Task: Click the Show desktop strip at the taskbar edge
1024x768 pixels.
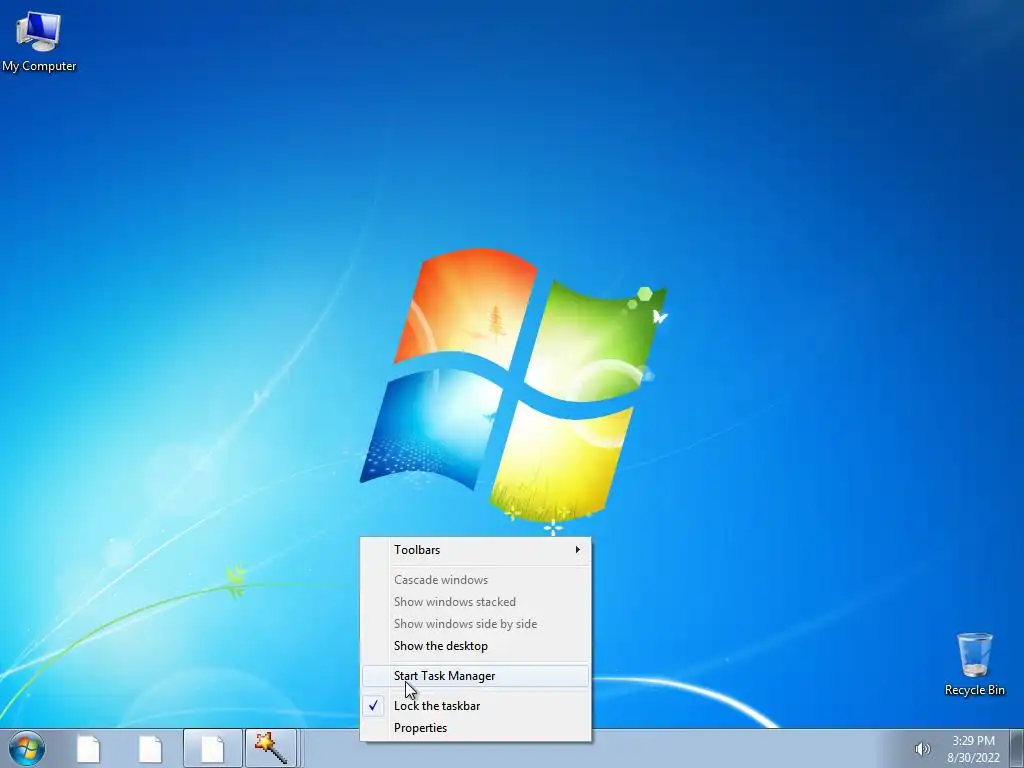Action: click(1017, 749)
